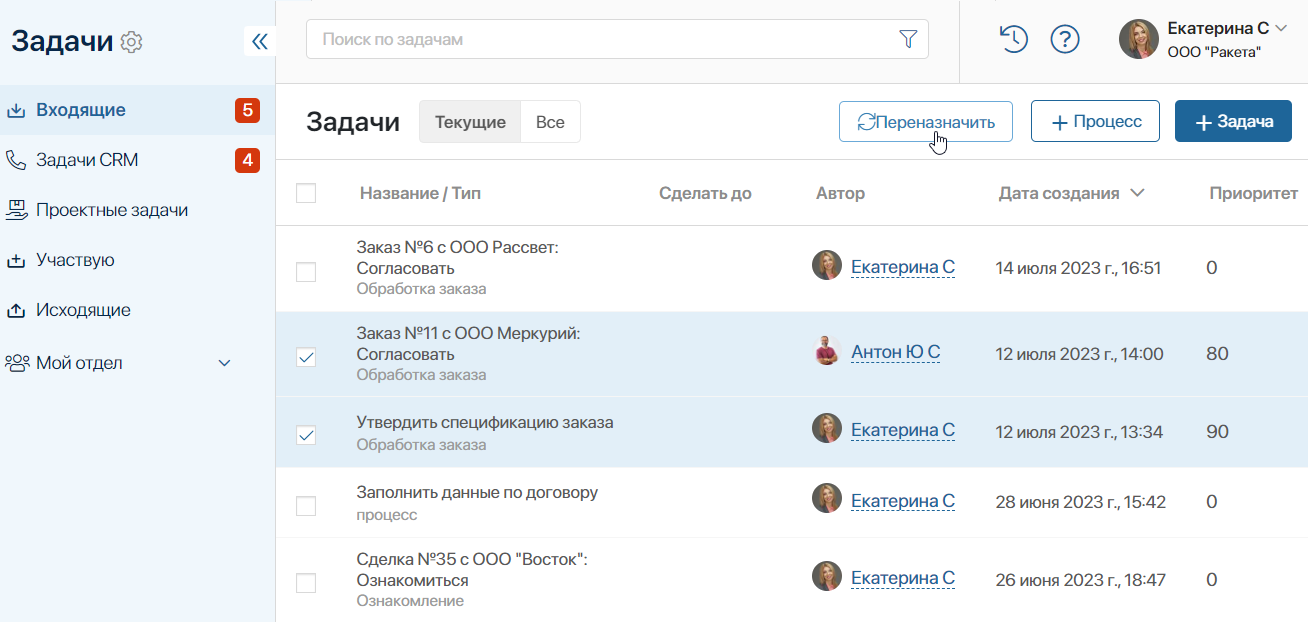Click company name ООО "Ракета"
Image resolution: width=1308 pixels, height=622 pixels.
click(x=1214, y=52)
